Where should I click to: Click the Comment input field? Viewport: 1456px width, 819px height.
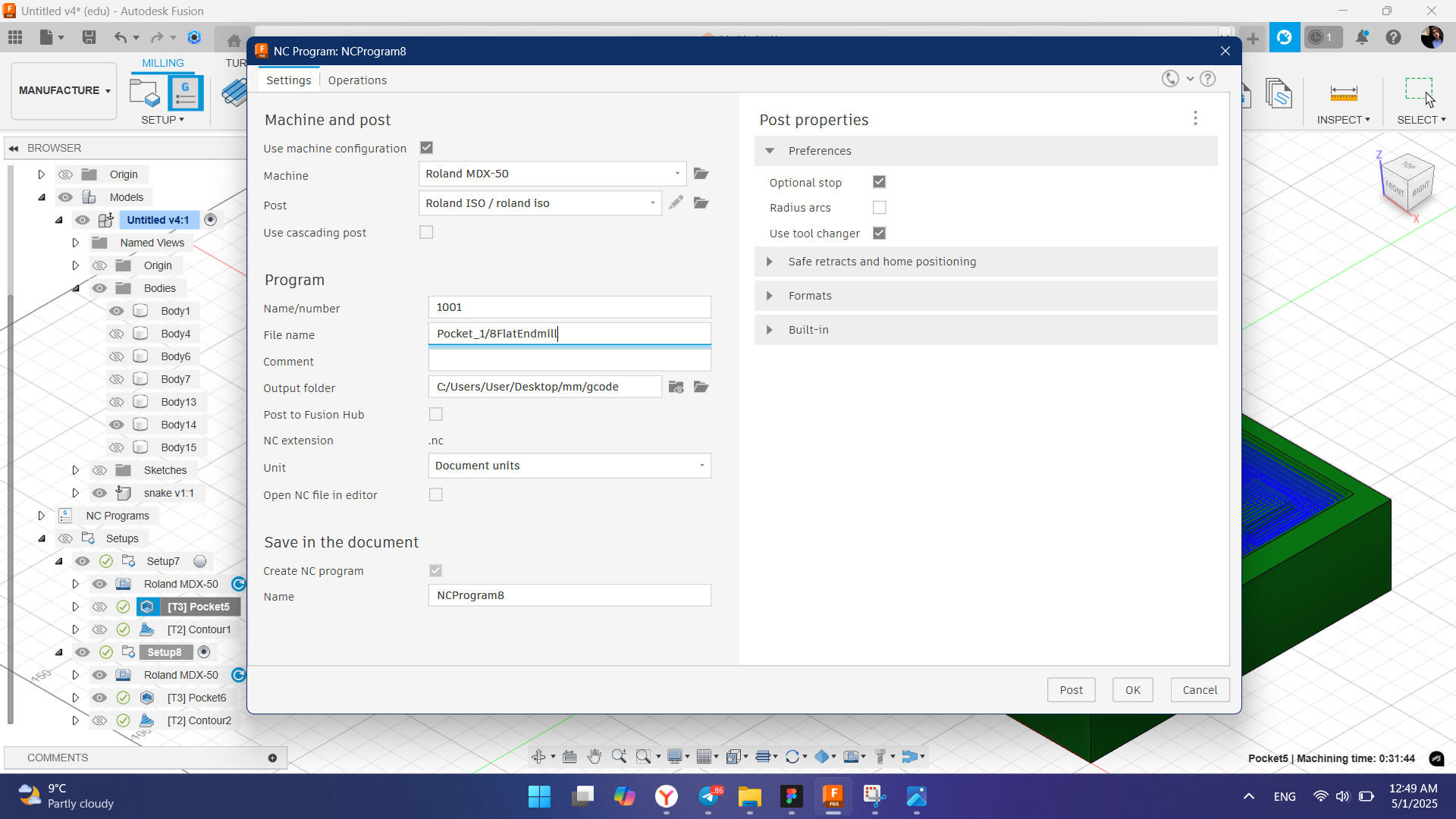click(x=570, y=361)
